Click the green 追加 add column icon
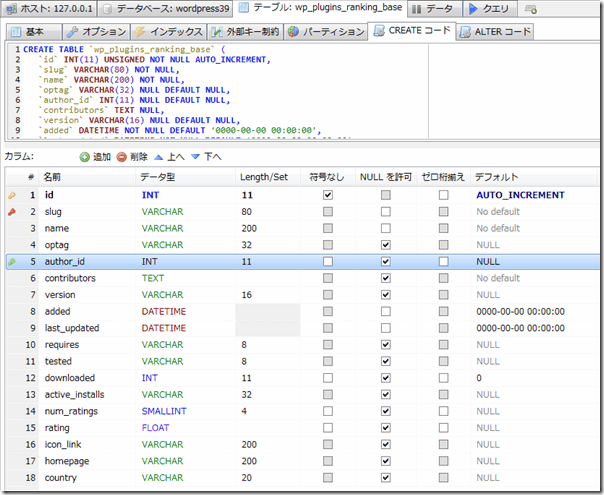The image size is (604, 495). pyautogui.click(x=84, y=157)
